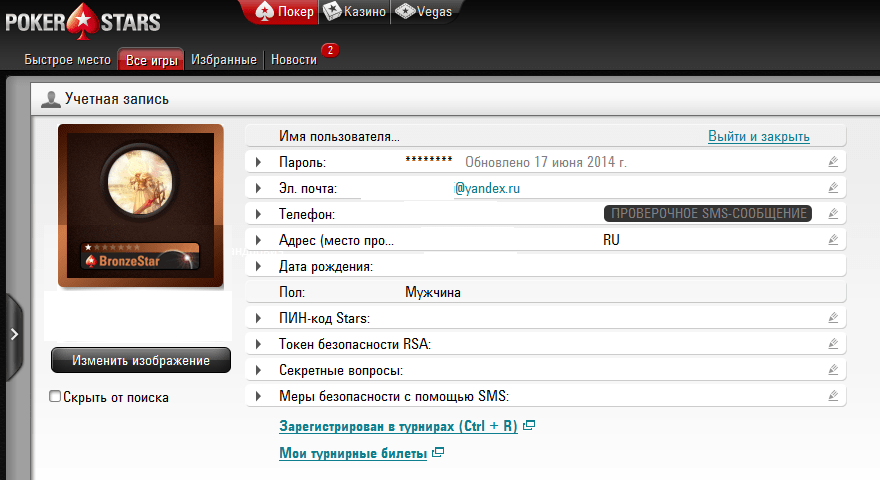
Task: Click the edit pencil for Адрес row
Action: point(832,240)
